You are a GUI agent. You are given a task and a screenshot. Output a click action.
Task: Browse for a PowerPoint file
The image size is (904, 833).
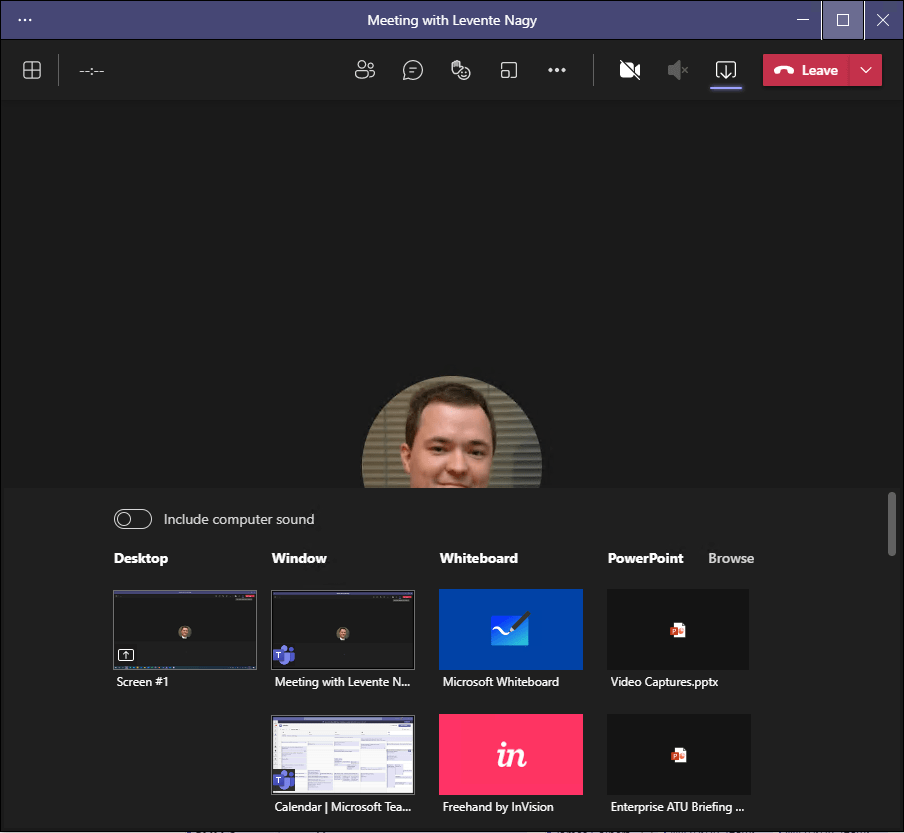[x=731, y=558]
